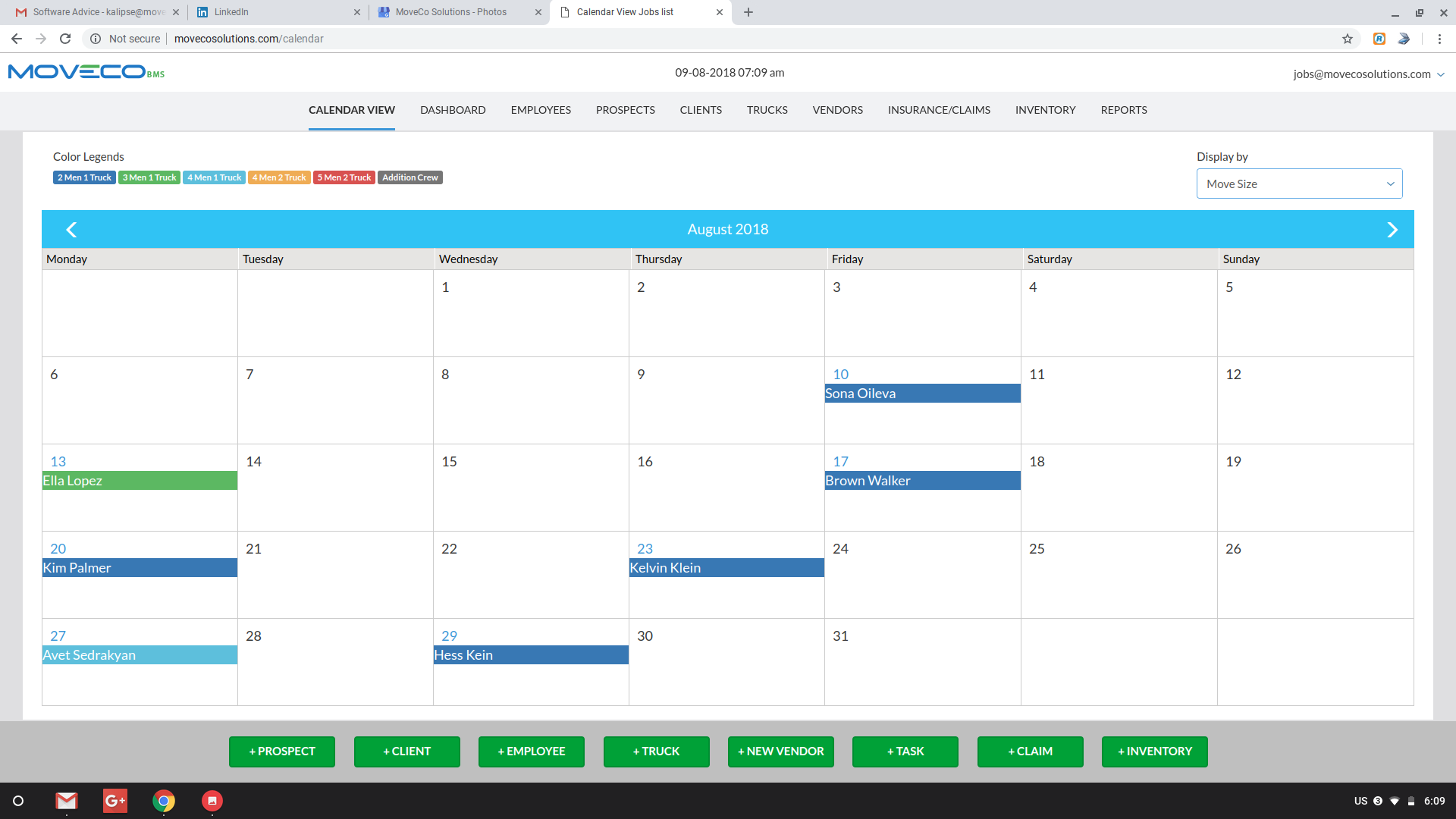Open Google+ app in the shelf

115,801
